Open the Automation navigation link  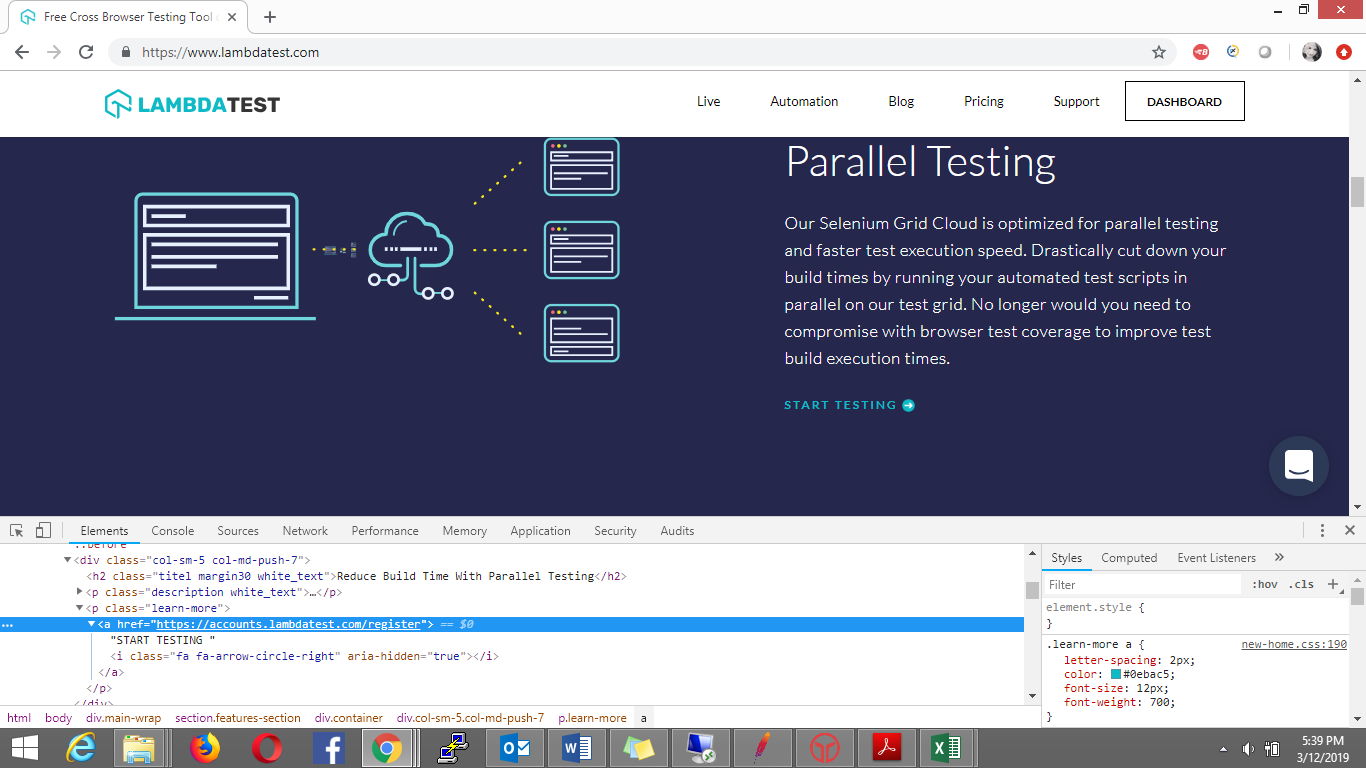point(804,101)
